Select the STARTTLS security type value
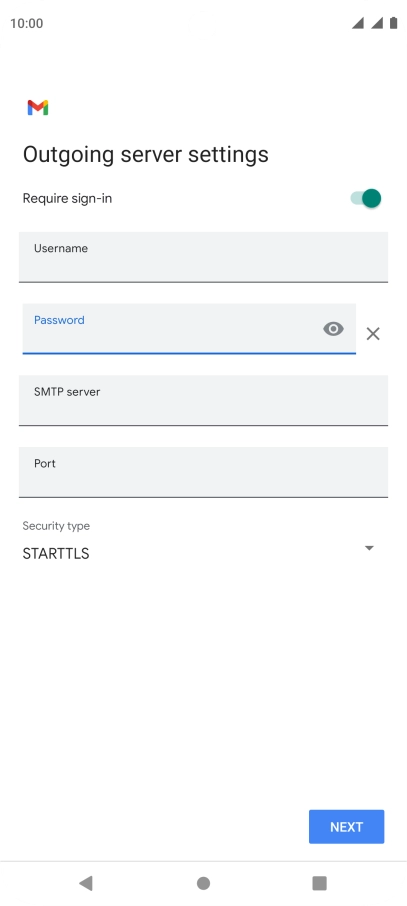407x906 pixels. [x=56, y=554]
